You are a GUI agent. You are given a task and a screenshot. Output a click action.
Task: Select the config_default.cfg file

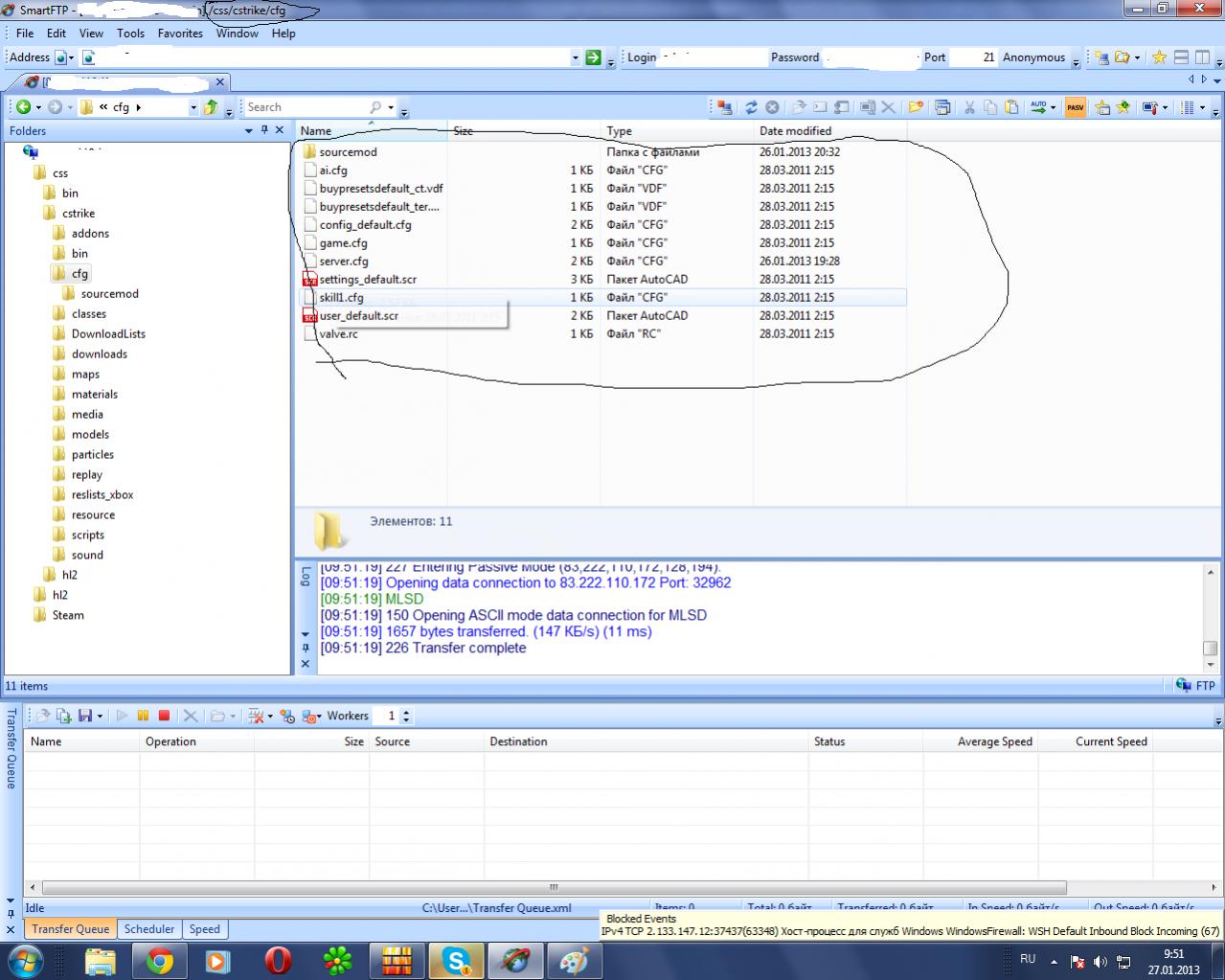[x=365, y=225]
